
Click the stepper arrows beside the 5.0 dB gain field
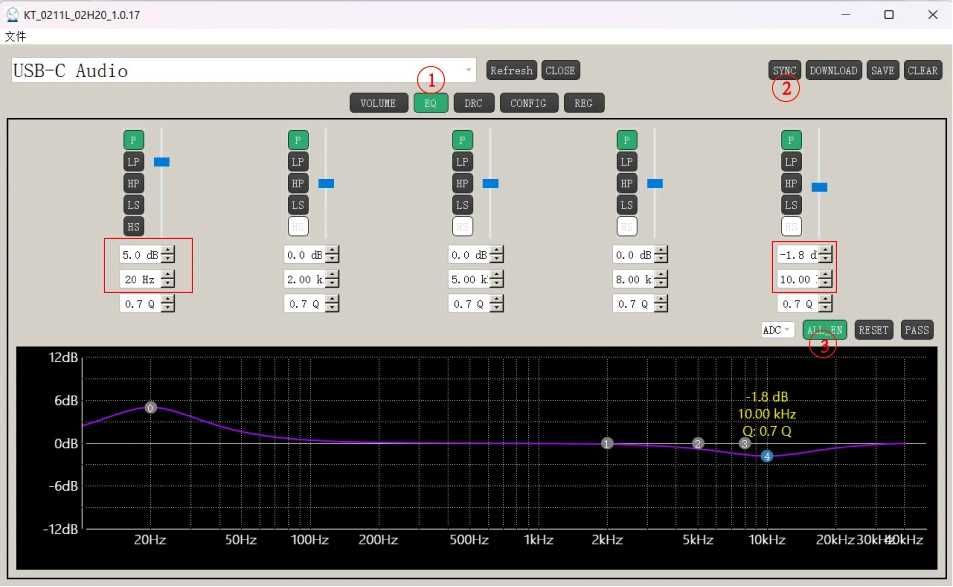168,255
